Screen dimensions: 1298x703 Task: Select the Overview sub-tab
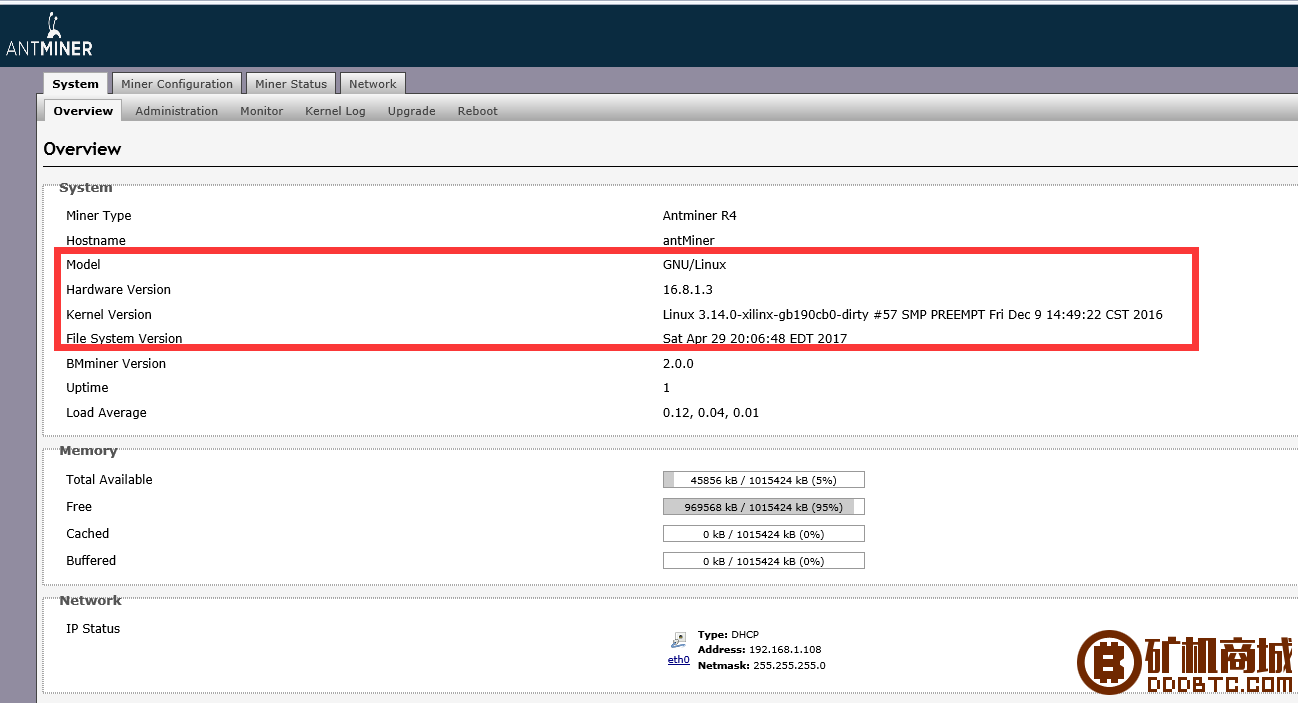83,111
